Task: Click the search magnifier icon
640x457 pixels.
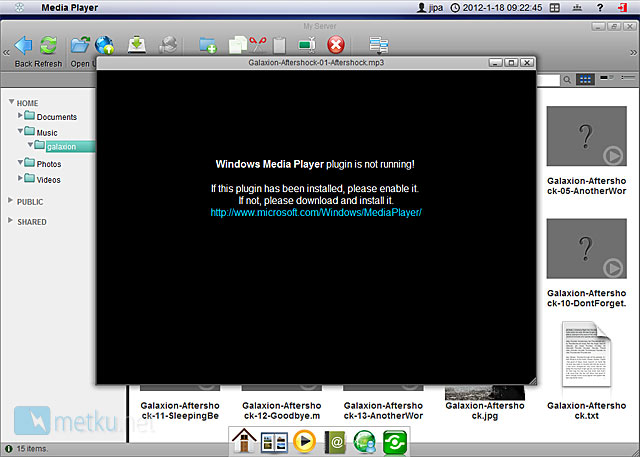Action: click(567, 80)
